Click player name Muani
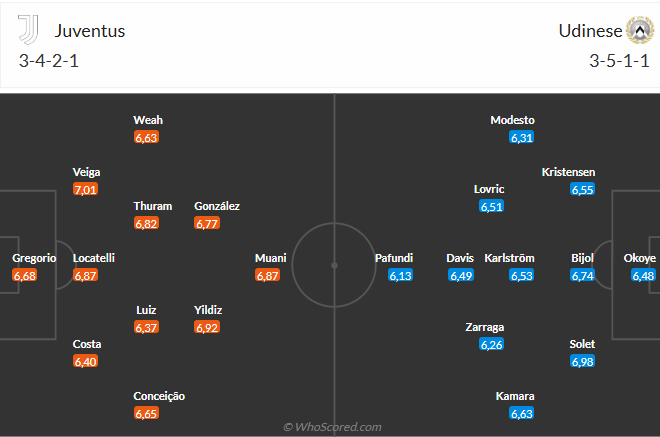Viewport: 660px width, 437px height. pyautogui.click(x=270, y=258)
